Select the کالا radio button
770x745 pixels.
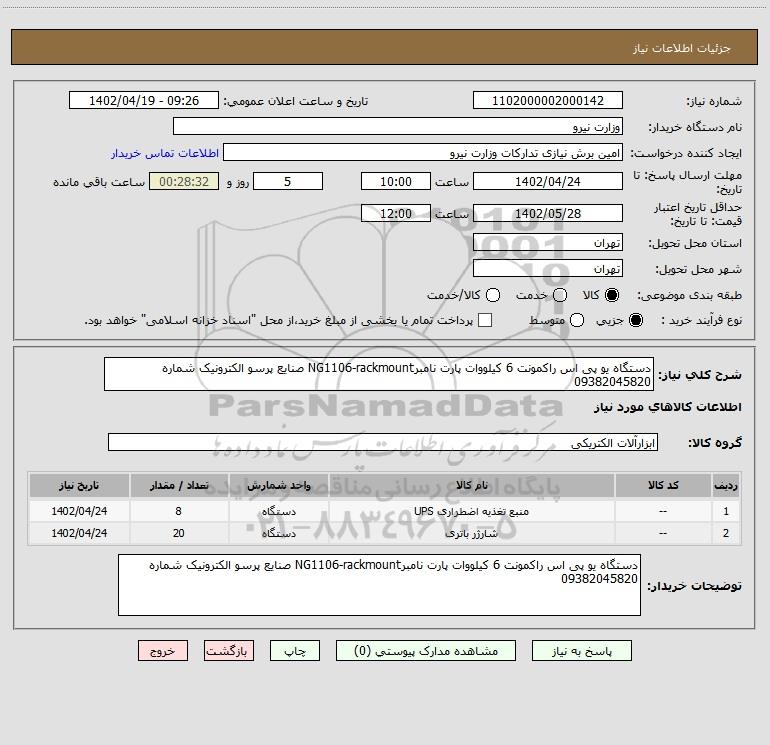coord(612,295)
